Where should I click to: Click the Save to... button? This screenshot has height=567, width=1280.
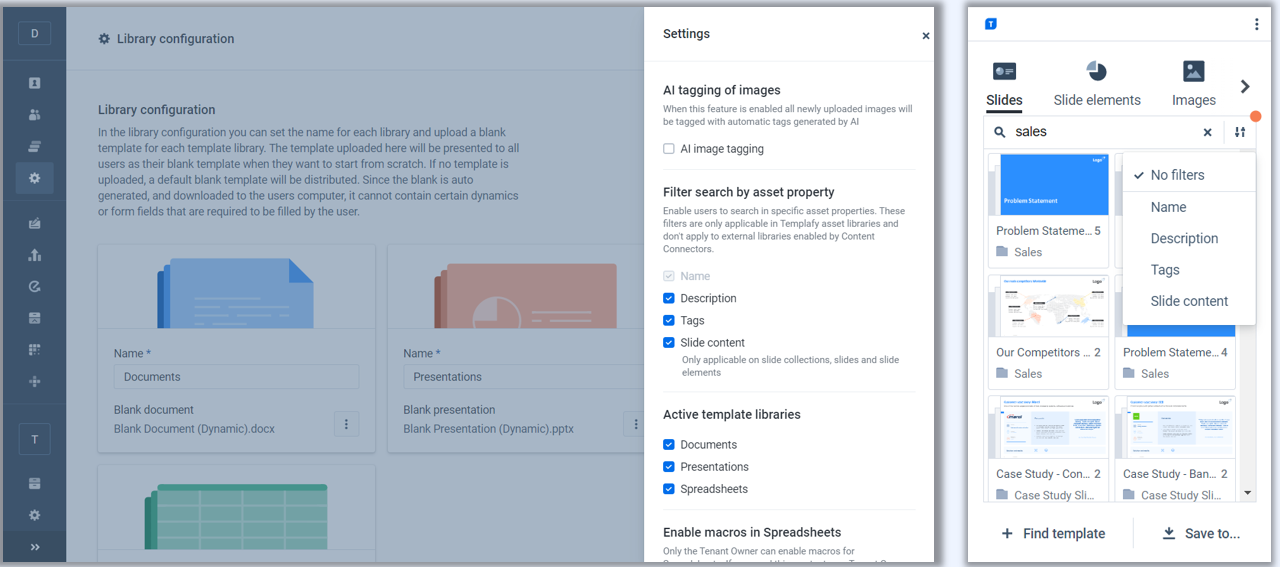1200,534
